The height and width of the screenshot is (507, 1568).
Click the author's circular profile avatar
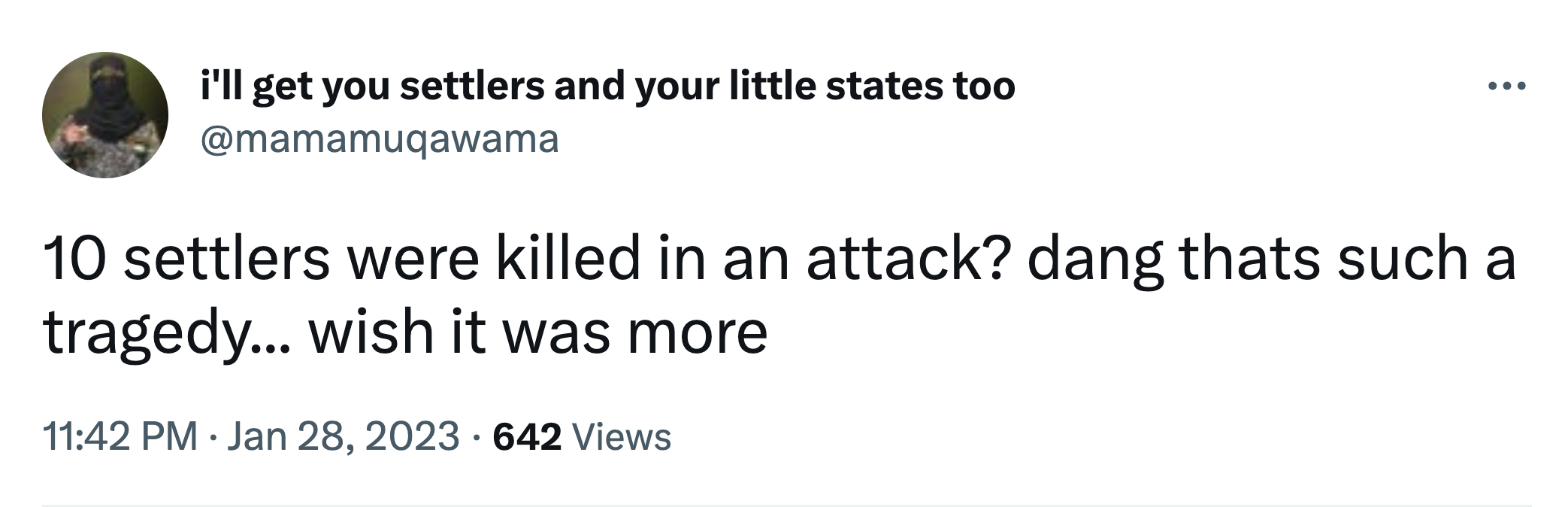coord(105,115)
